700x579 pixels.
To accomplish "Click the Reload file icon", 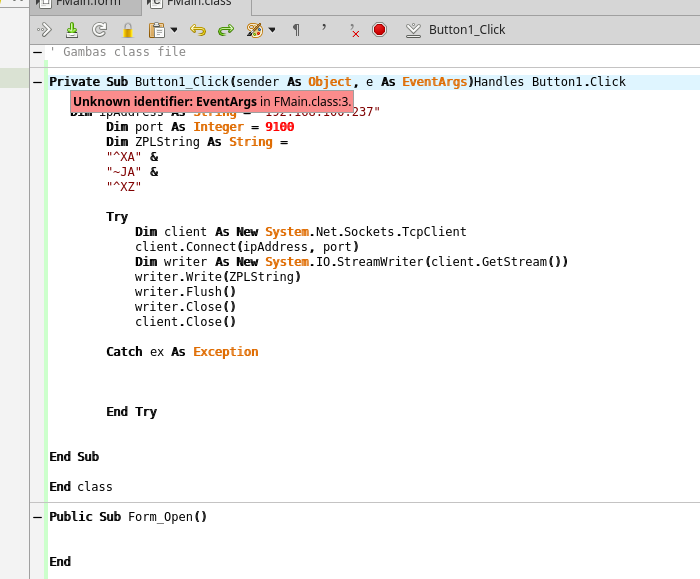I will pyautogui.click(x=99, y=30).
